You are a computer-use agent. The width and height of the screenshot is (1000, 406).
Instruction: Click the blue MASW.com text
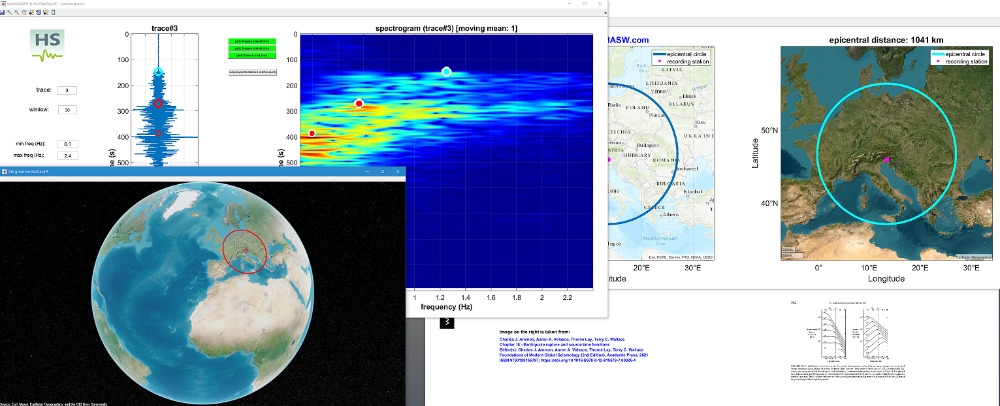click(628, 40)
